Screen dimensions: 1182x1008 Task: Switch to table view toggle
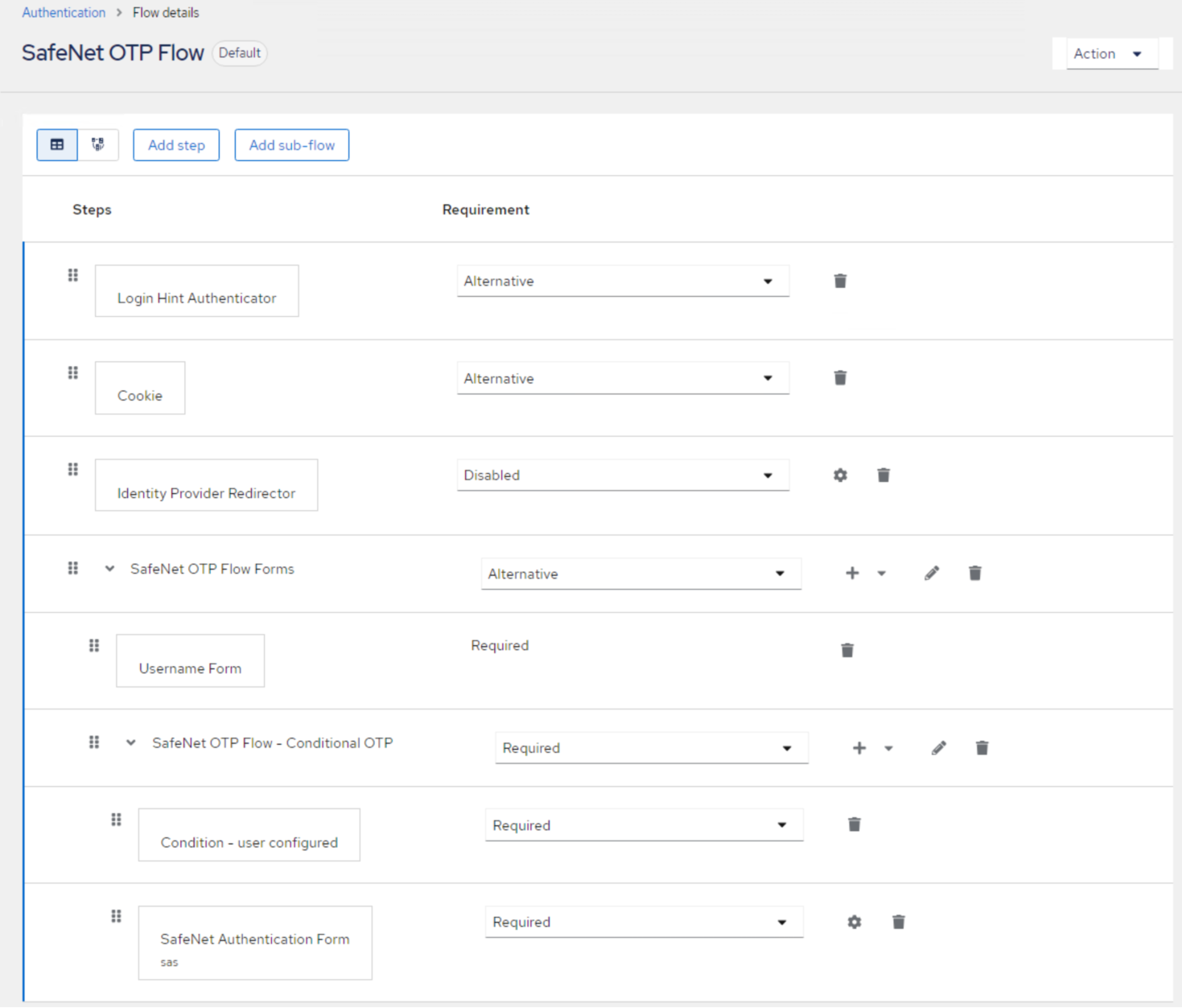point(57,145)
